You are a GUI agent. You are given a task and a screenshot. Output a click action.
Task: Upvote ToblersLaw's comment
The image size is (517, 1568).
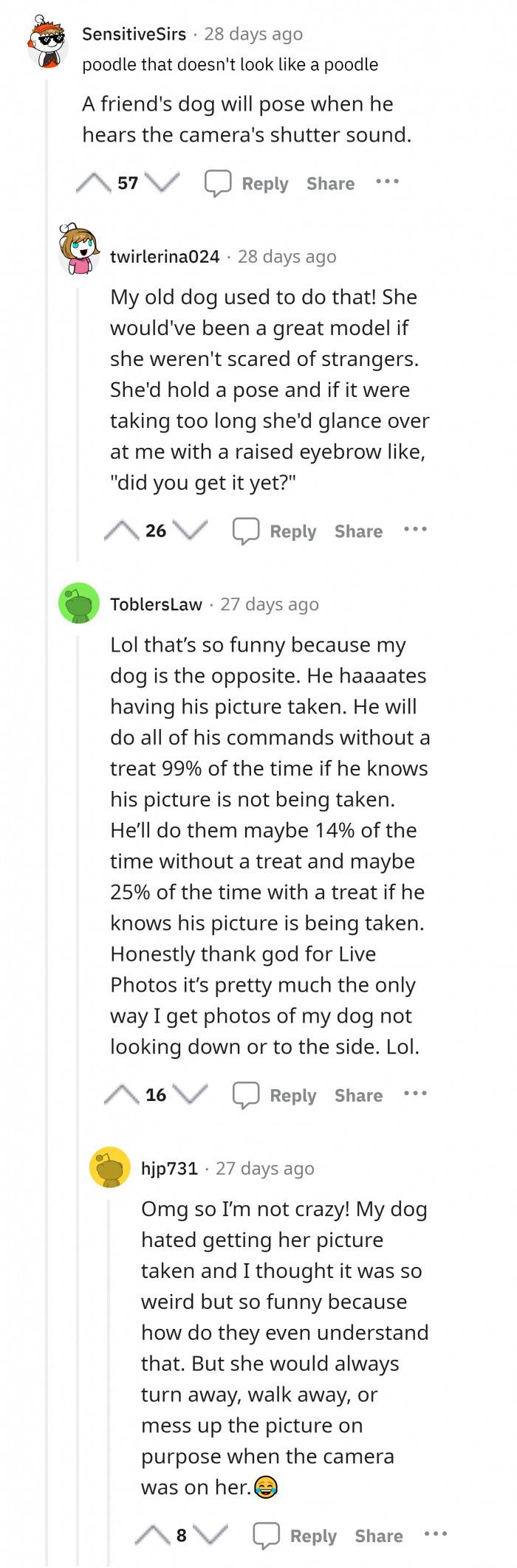tap(122, 1095)
